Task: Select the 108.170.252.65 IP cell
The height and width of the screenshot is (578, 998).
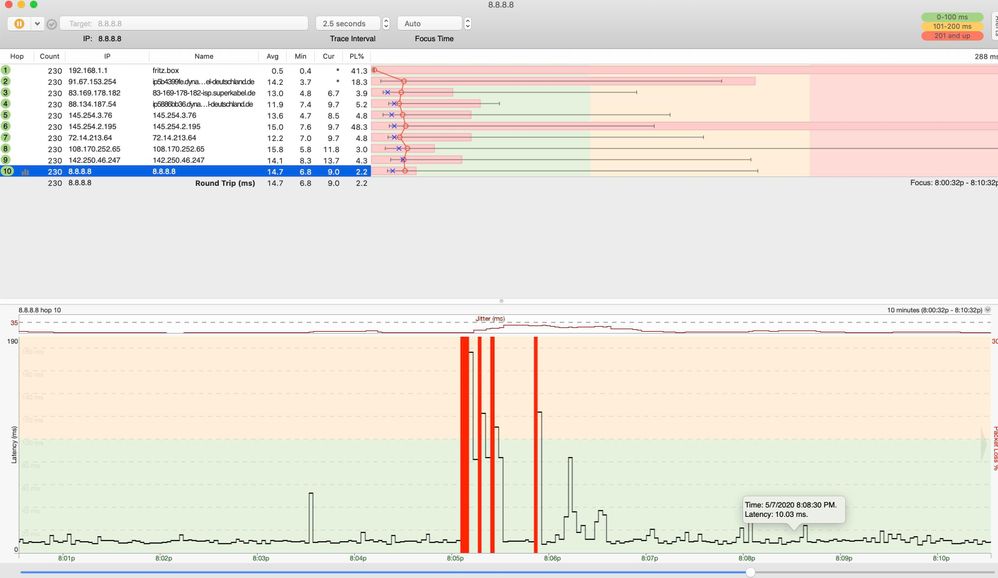Action: tap(94, 149)
